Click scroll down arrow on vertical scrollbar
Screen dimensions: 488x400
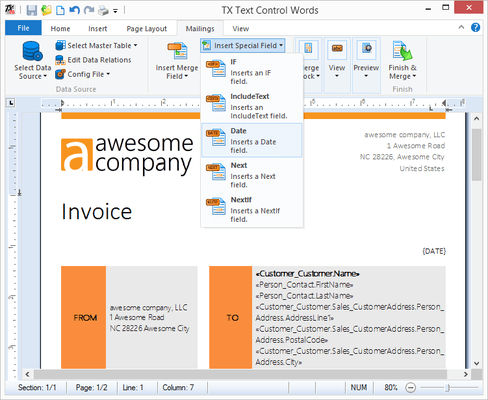point(477,363)
